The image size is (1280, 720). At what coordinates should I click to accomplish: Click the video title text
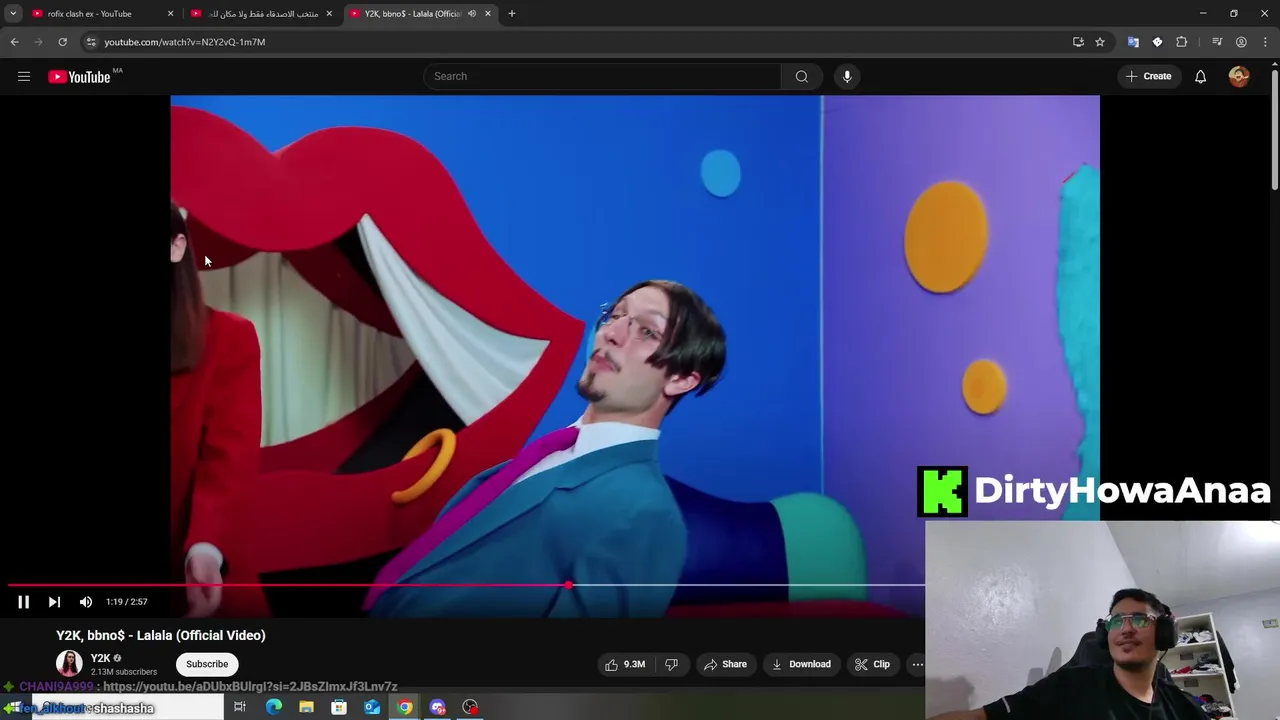[x=161, y=635]
